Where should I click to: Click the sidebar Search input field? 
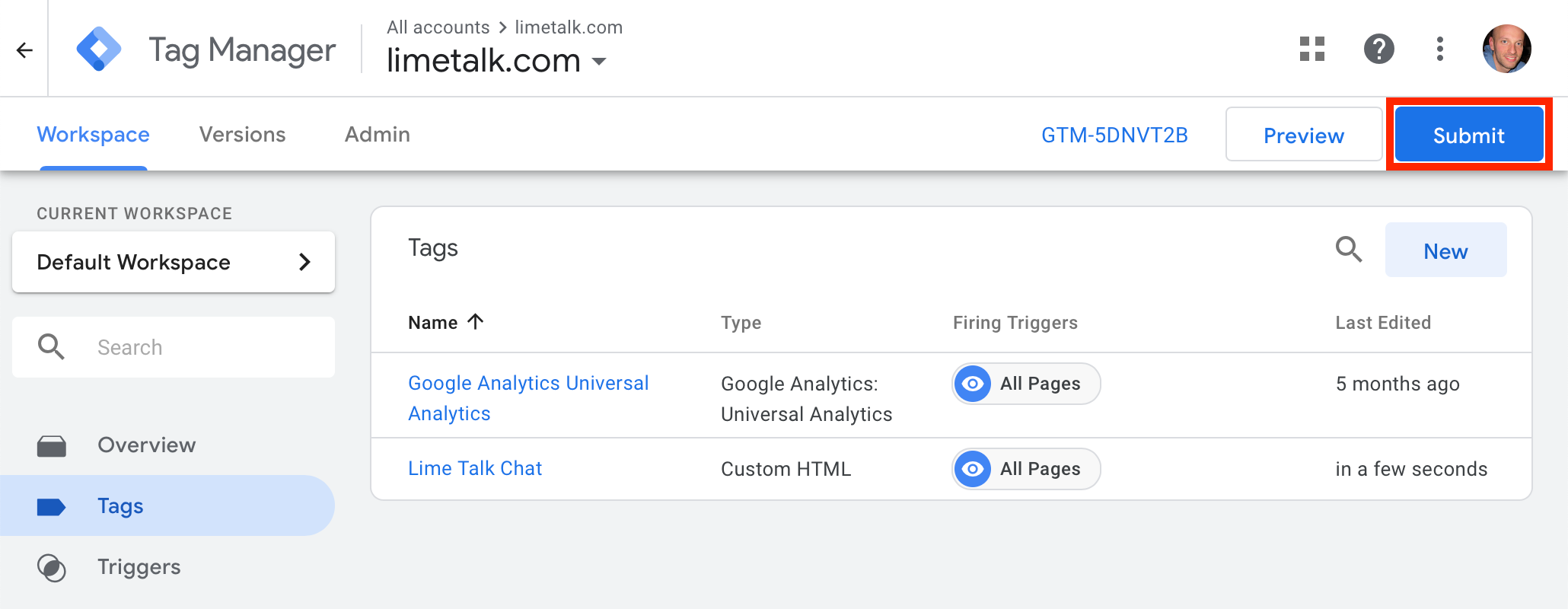coord(174,347)
